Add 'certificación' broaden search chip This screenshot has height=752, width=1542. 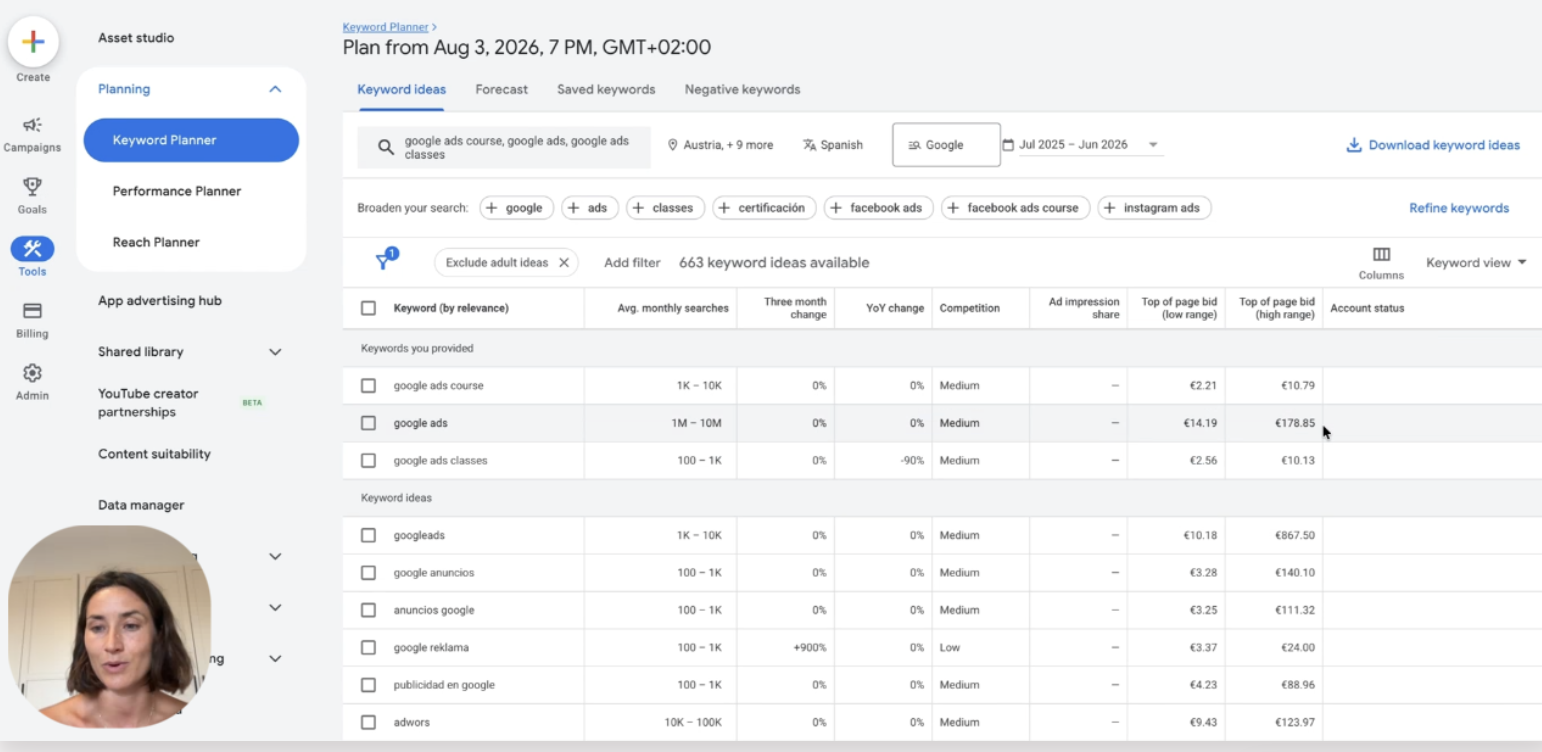(x=764, y=208)
